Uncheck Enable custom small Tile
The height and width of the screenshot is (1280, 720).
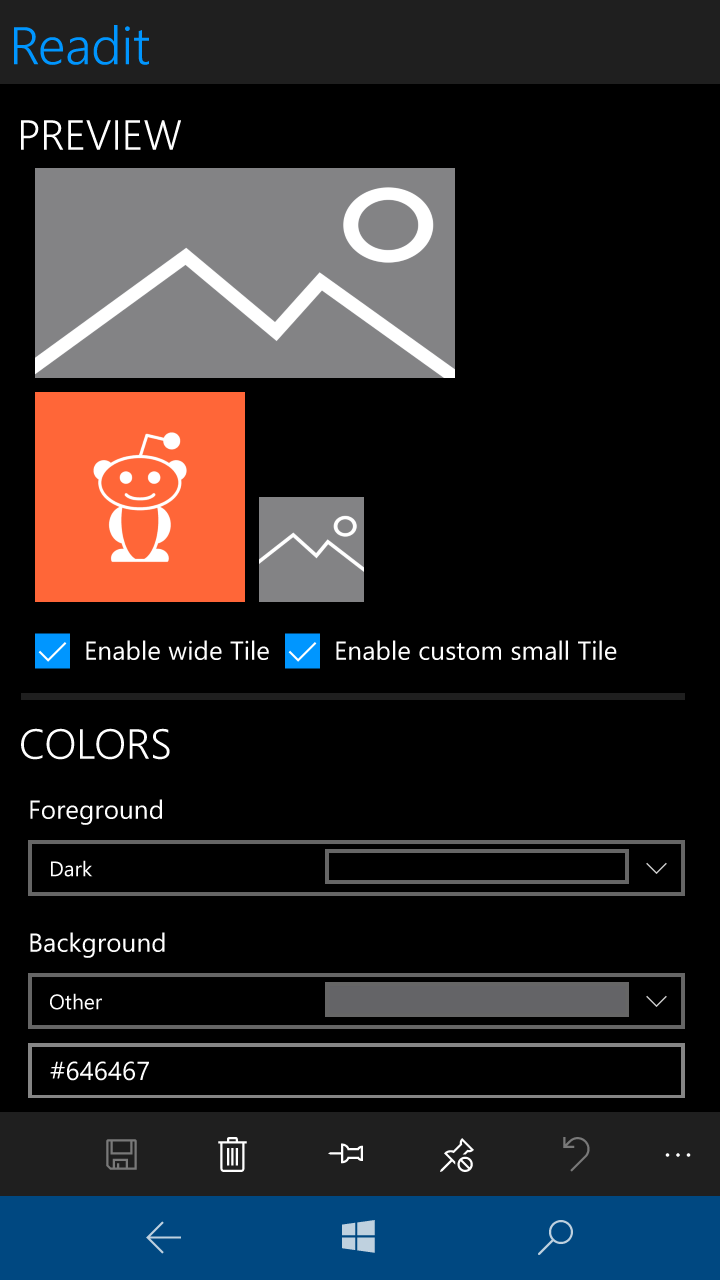coord(302,651)
